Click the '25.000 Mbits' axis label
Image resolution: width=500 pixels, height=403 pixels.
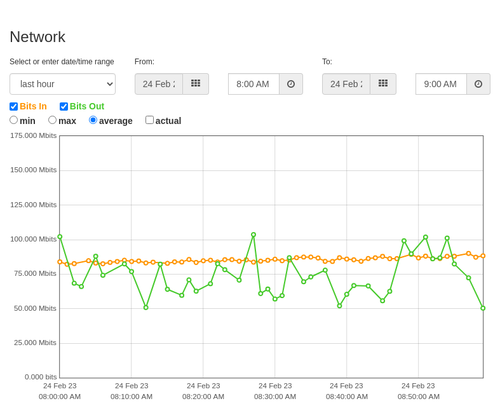pyautogui.click(x=35, y=343)
